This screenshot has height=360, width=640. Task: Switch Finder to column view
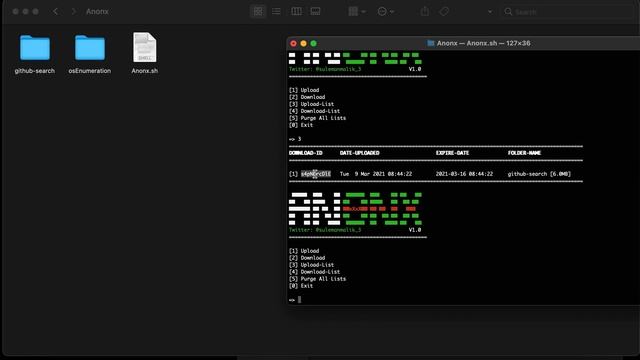(296, 11)
